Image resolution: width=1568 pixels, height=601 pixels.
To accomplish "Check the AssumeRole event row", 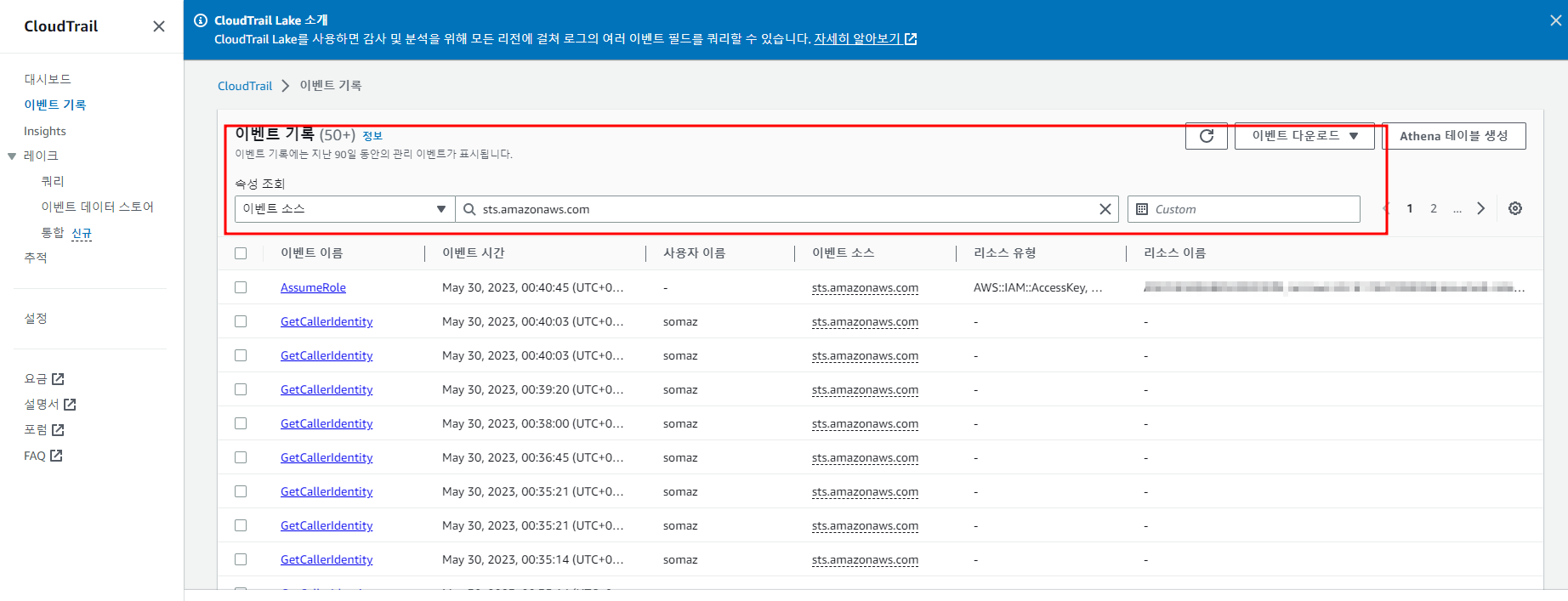I will coord(241,287).
